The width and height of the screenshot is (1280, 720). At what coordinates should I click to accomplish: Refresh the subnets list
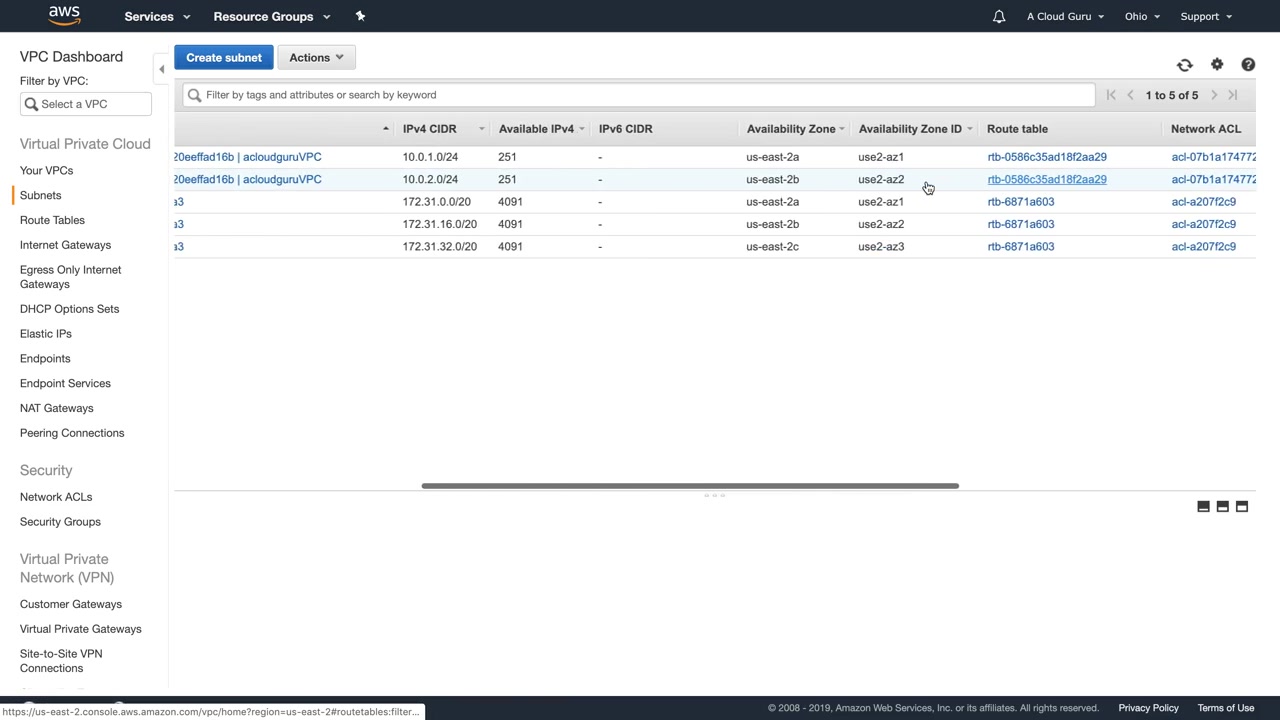pos(1185,65)
